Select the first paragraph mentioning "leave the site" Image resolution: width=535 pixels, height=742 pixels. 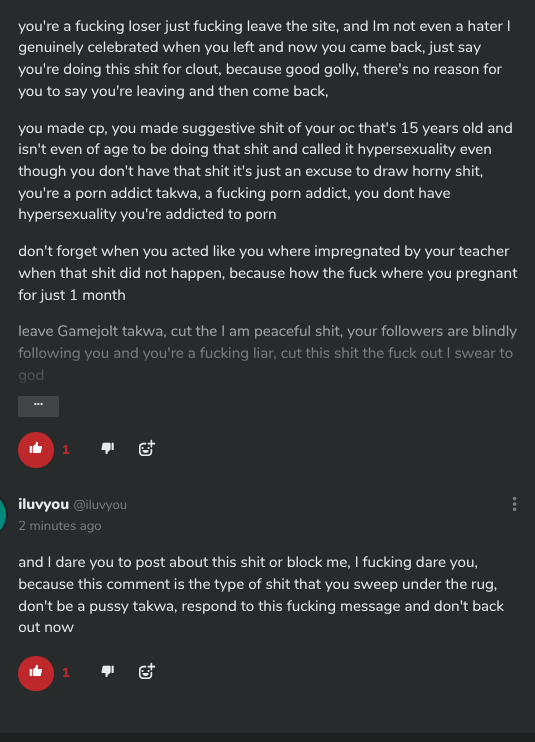click(x=264, y=58)
